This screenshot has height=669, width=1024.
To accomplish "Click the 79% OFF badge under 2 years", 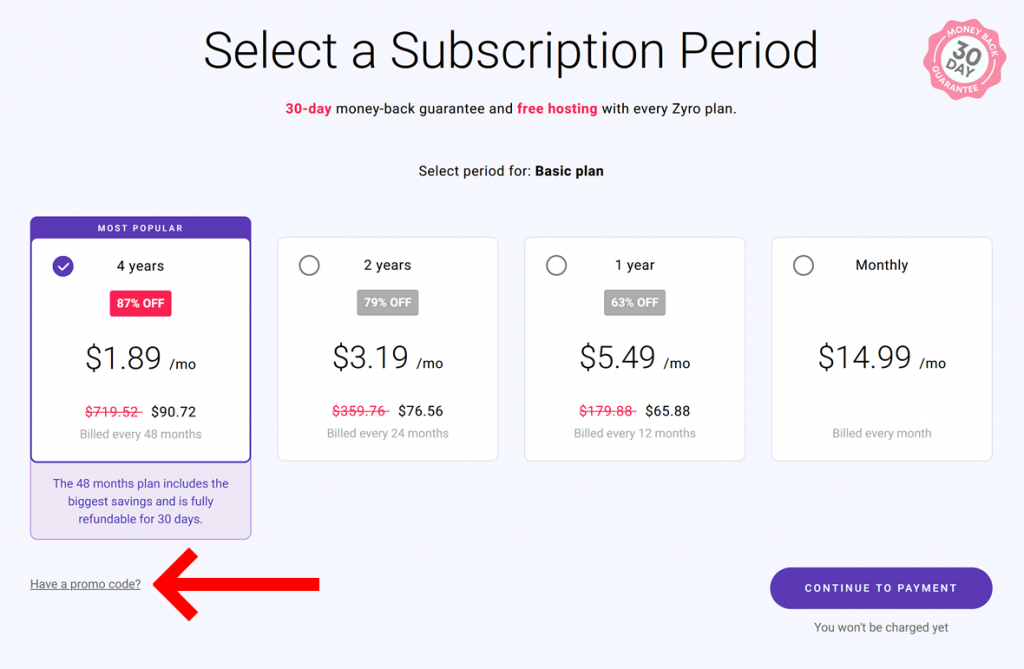I will click(387, 302).
